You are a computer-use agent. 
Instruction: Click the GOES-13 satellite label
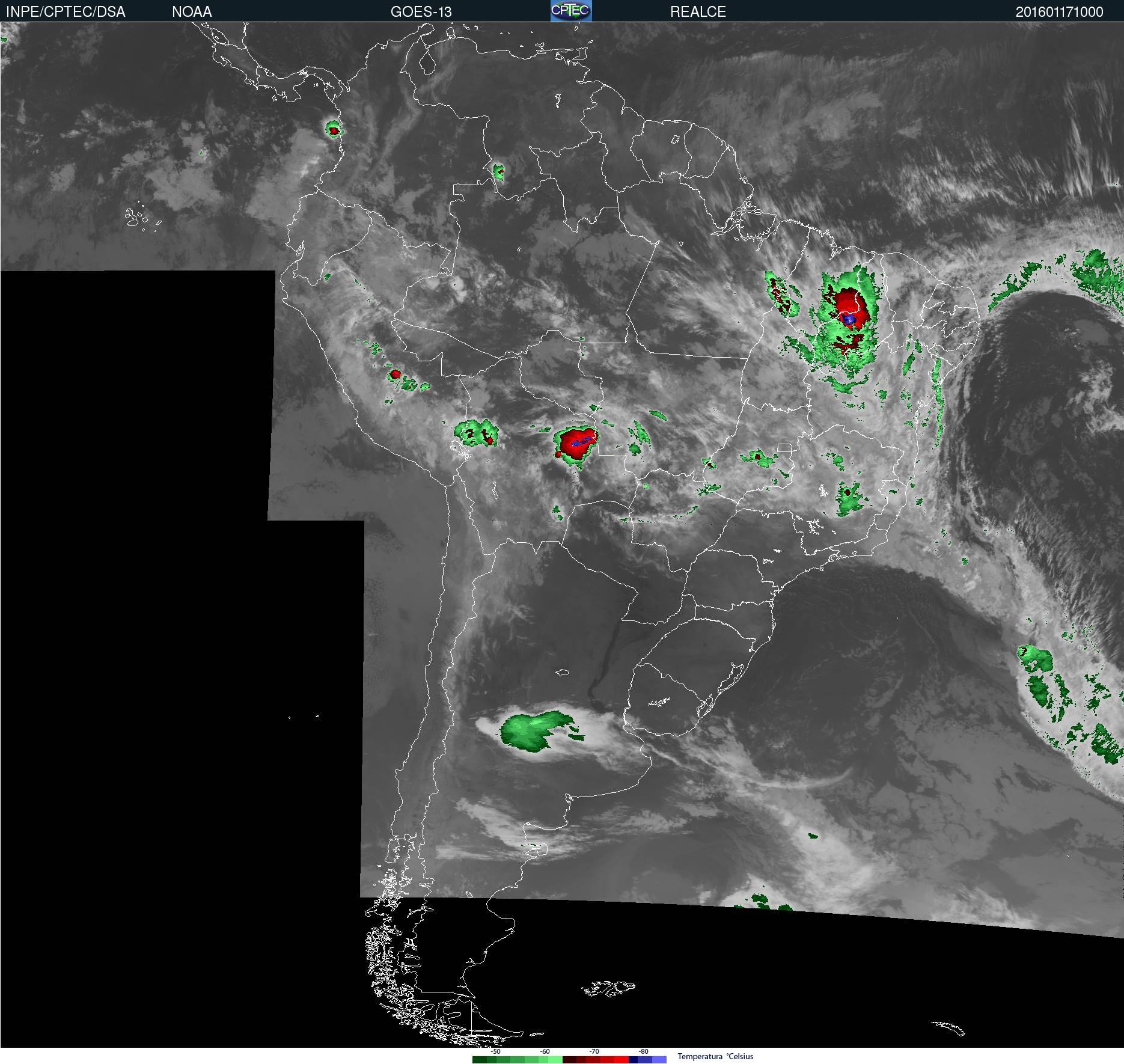421,12
